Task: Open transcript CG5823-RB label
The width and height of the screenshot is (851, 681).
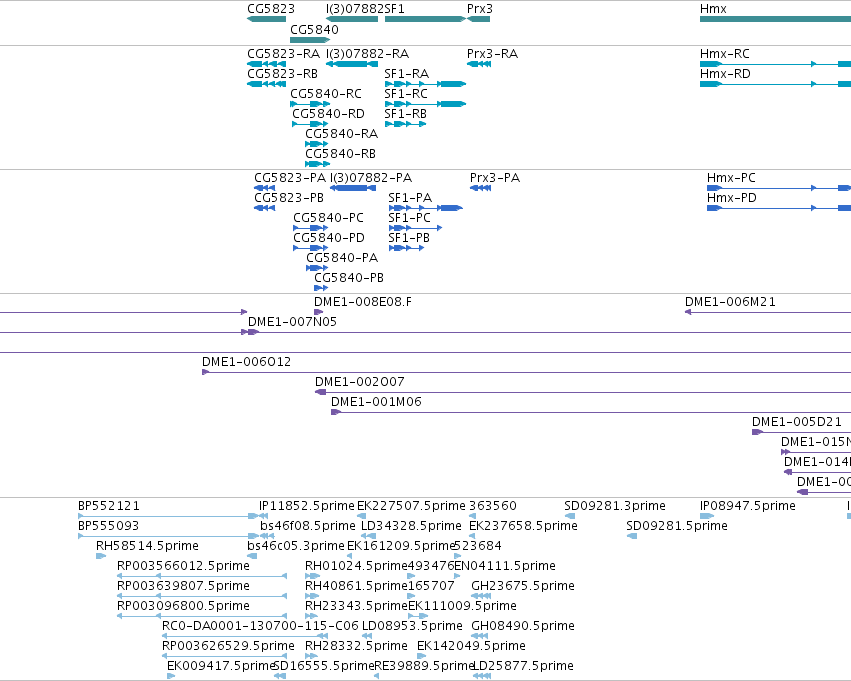Action: (x=282, y=74)
